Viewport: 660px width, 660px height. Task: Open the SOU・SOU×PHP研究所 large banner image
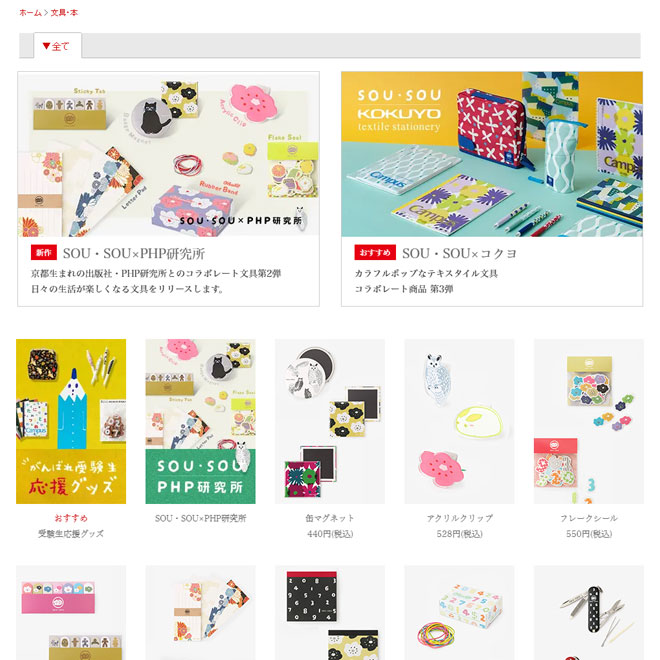[168, 154]
